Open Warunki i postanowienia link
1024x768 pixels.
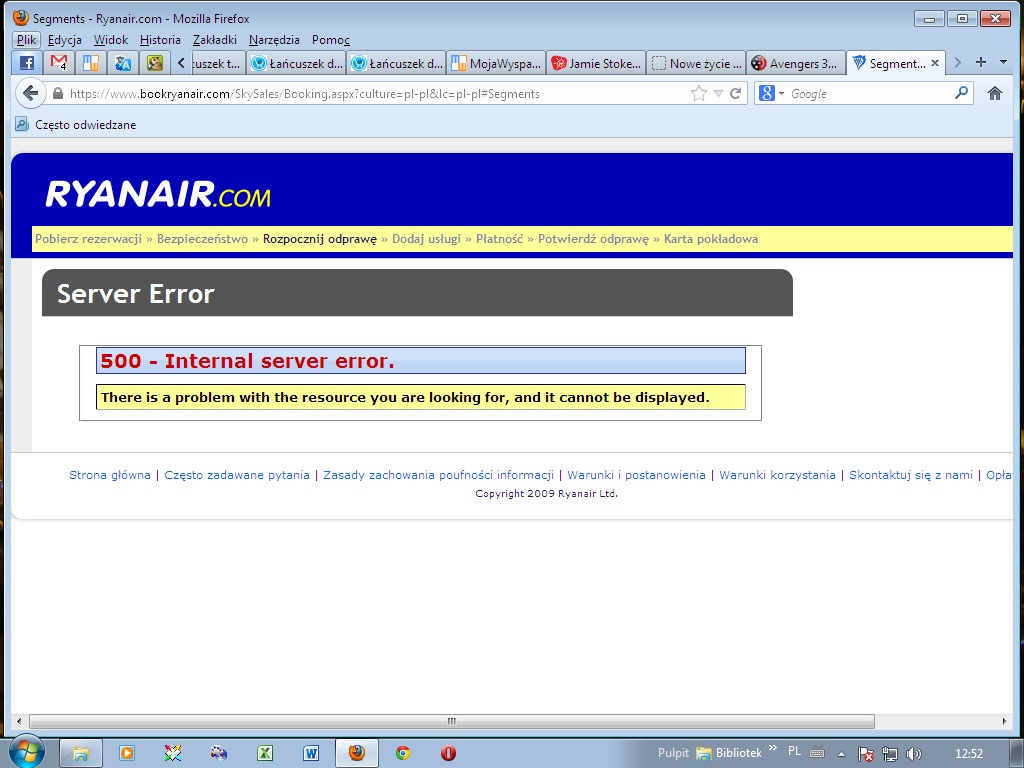coord(636,475)
